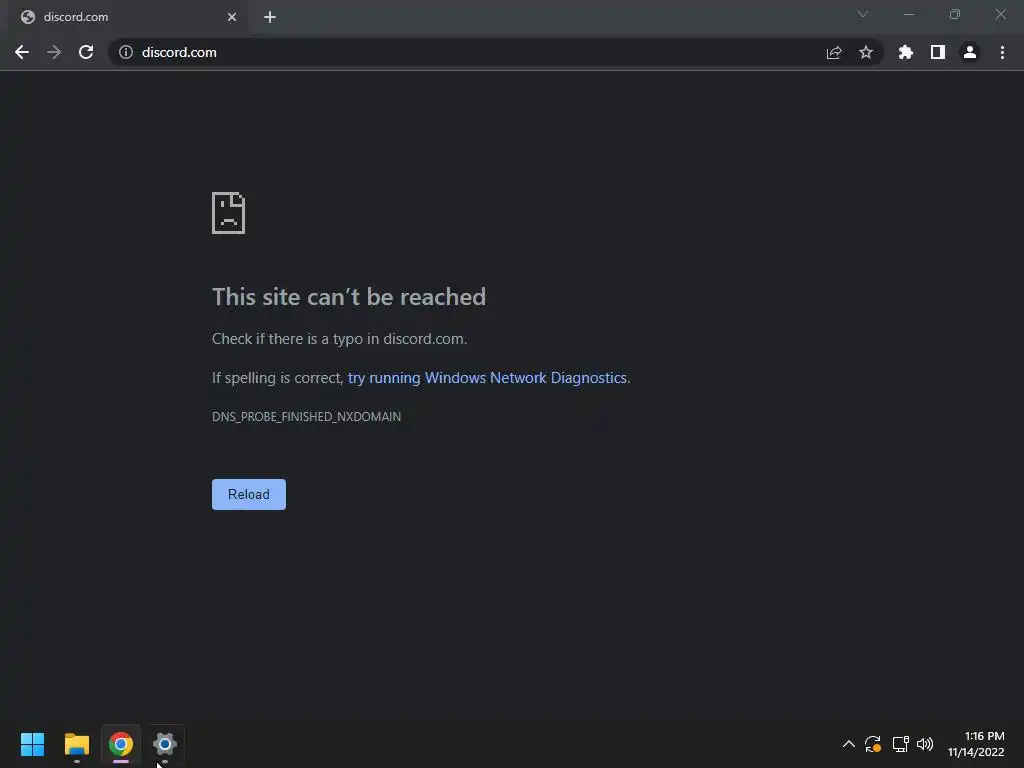Image resolution: width=1024 pixels, height=768 pixels.
Task: Minimize the Chrome window
Action: tap(909, 14)
